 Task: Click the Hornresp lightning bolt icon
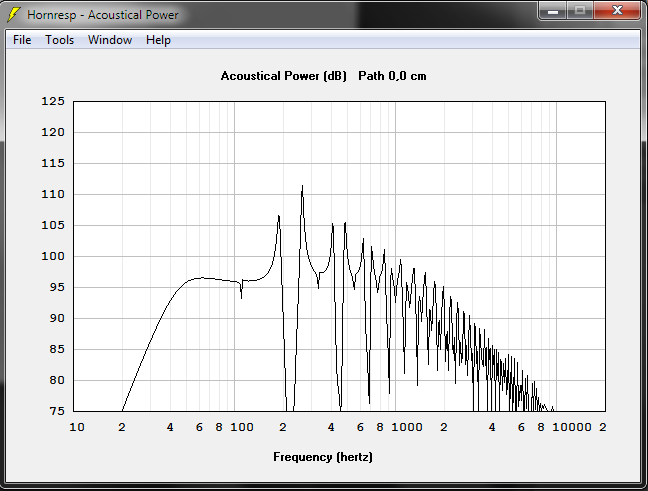coord(14,14)
